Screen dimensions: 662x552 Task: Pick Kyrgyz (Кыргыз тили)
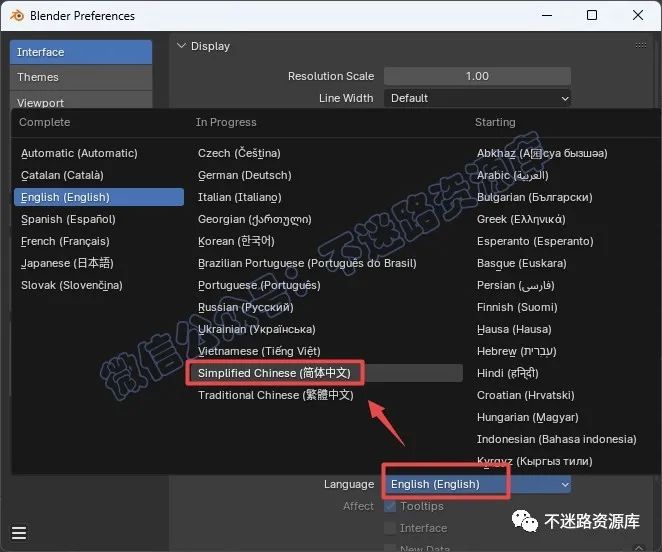tap(564, 461)
